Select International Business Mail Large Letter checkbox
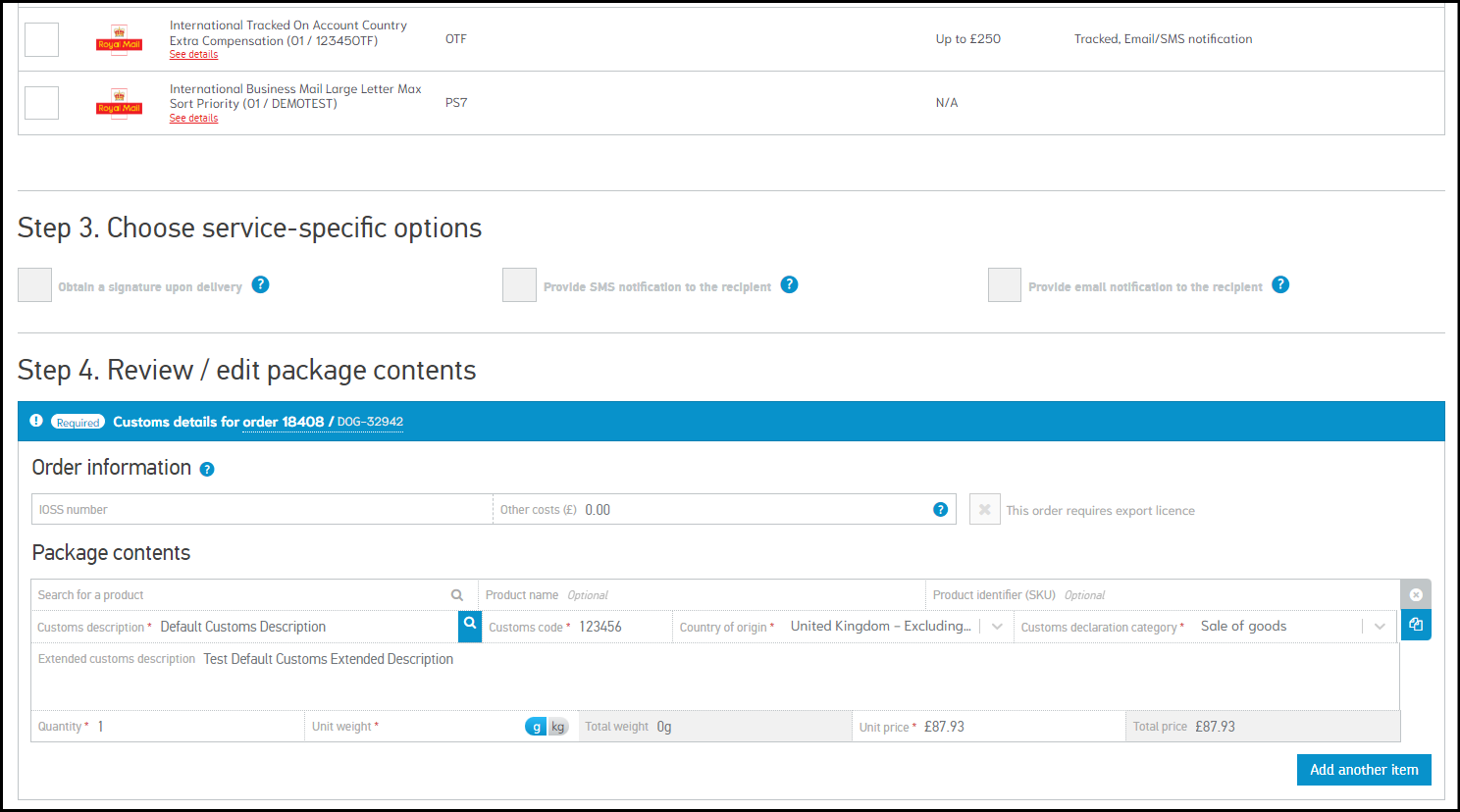This screenshot has width=1460, height=812. (x=42, y=103)
